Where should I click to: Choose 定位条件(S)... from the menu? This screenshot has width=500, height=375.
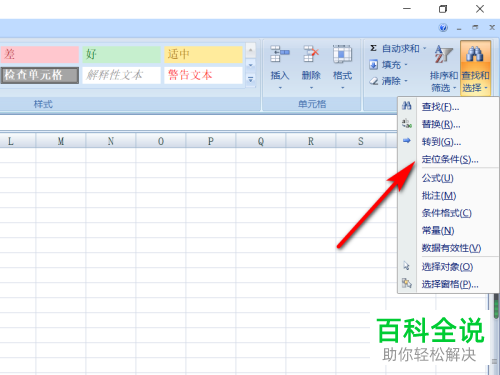448,159
